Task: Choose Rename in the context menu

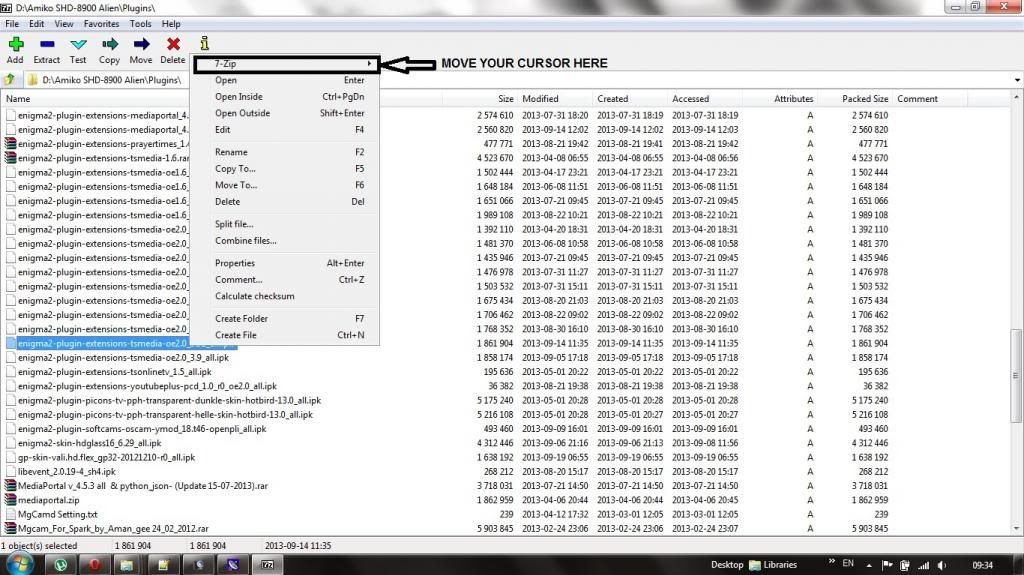Action: (285, 152)
